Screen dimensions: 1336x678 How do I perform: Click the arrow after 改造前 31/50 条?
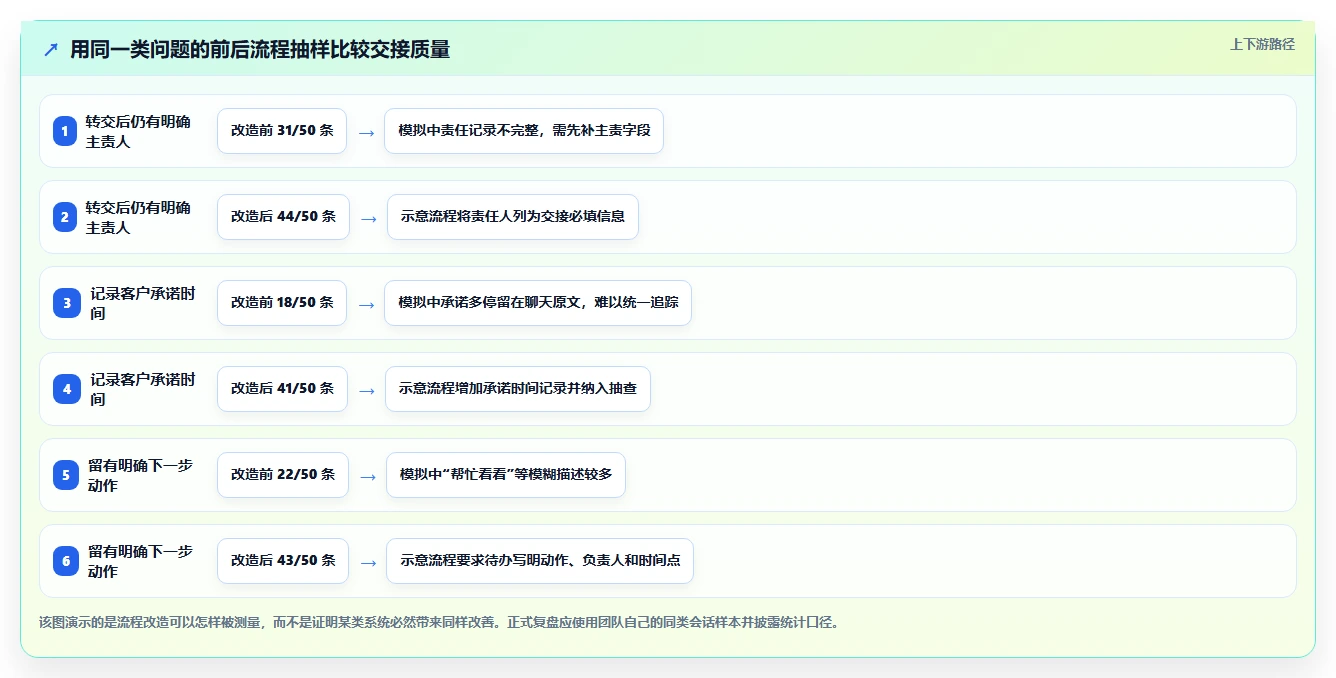coord(366,132)
